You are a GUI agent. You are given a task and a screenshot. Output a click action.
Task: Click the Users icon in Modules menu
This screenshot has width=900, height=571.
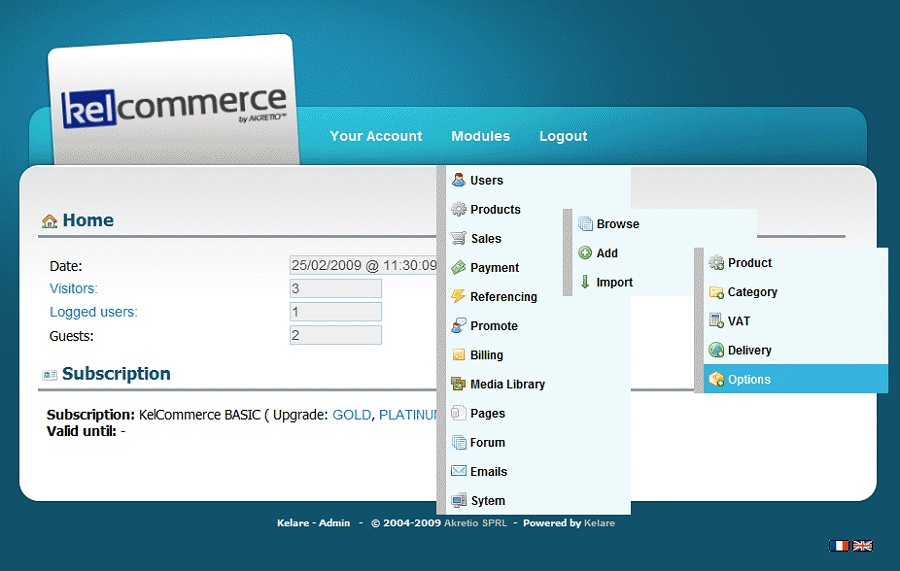coord(459,180)
